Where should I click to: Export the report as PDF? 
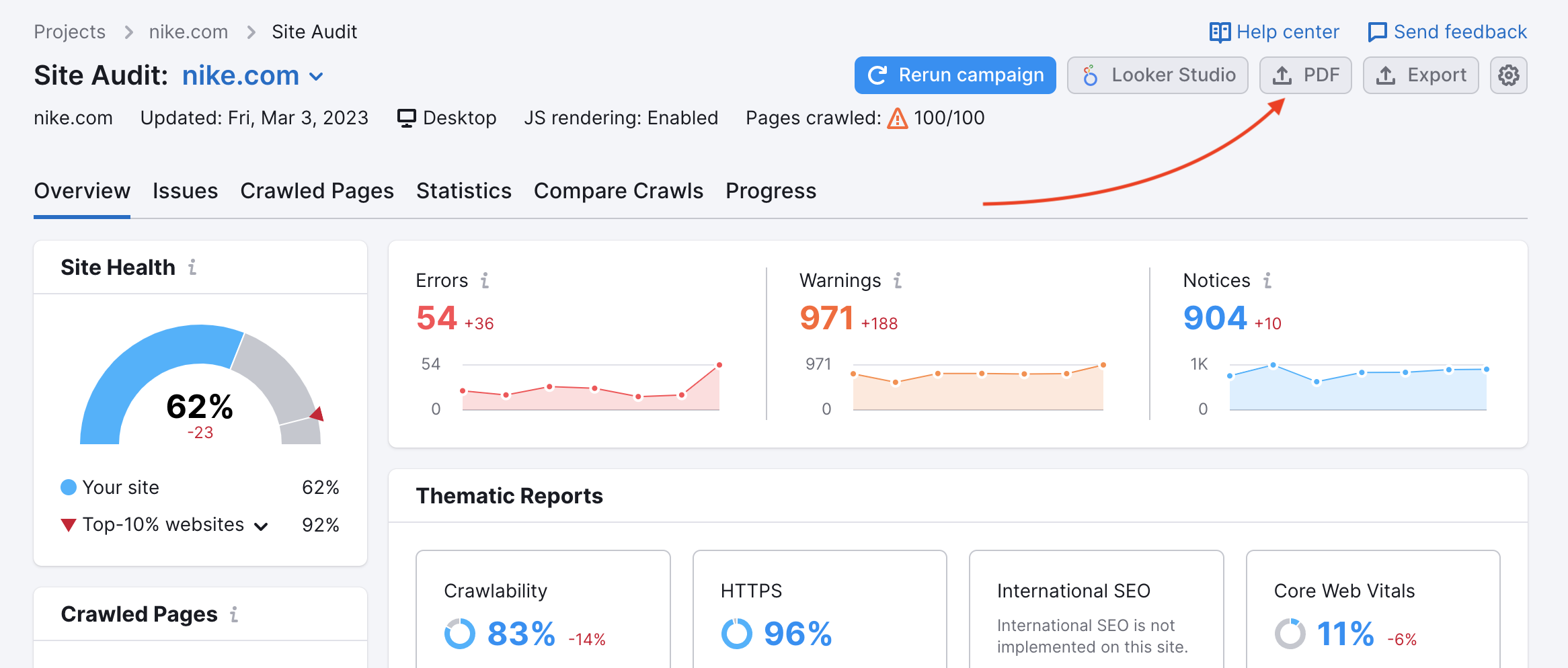[1306, 75]
